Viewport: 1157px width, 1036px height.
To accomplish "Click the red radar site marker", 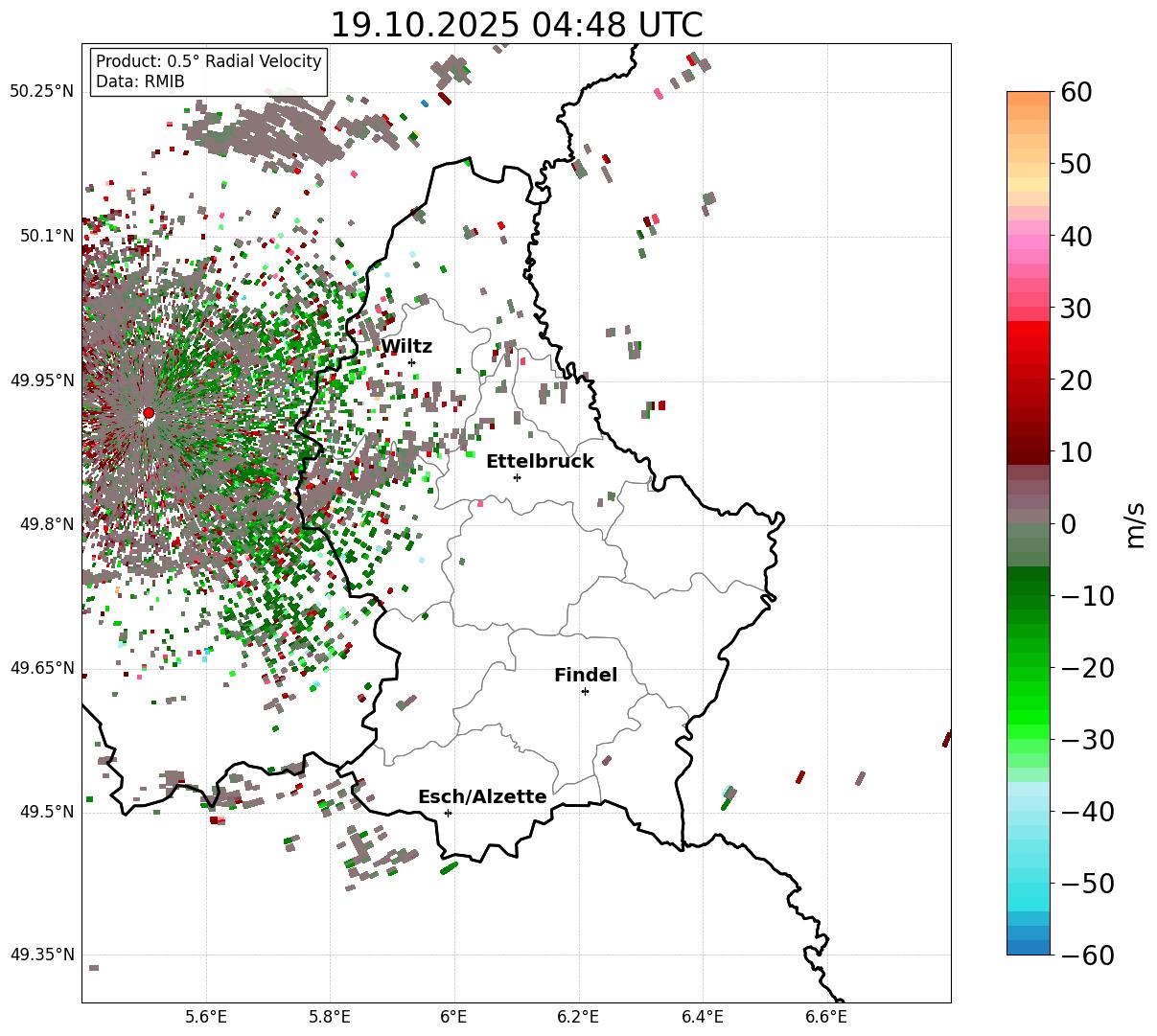I will 148,413.
